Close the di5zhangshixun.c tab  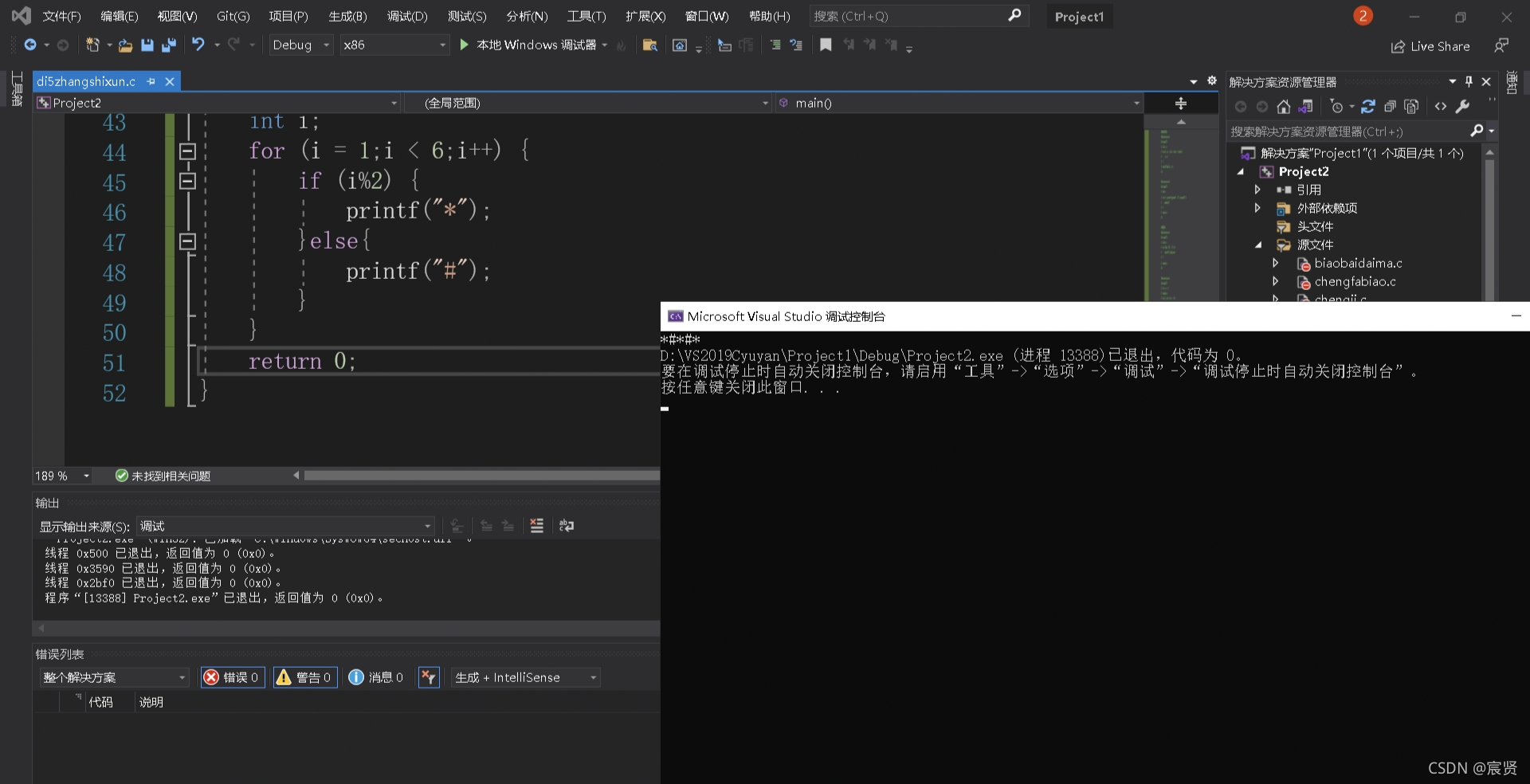[170, 81]
